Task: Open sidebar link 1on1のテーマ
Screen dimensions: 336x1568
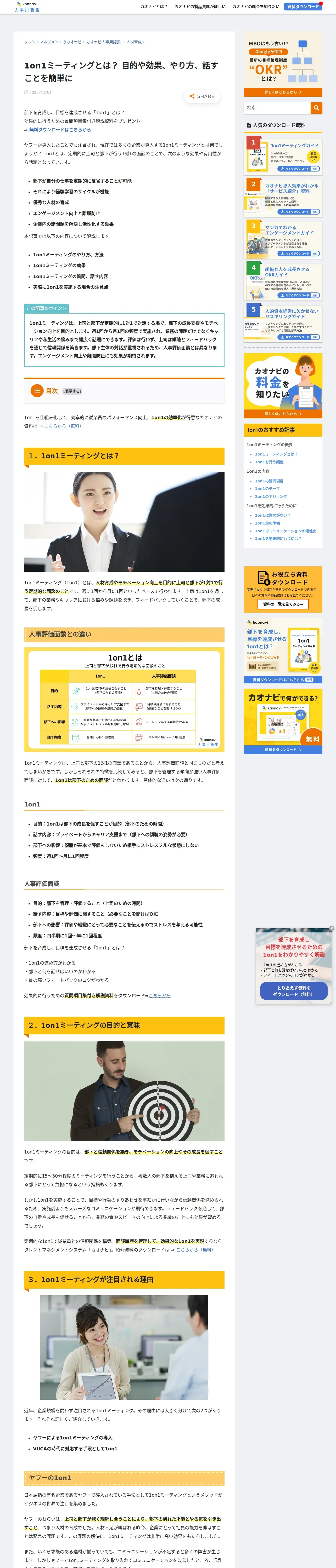Action: (x=267, y=489)
